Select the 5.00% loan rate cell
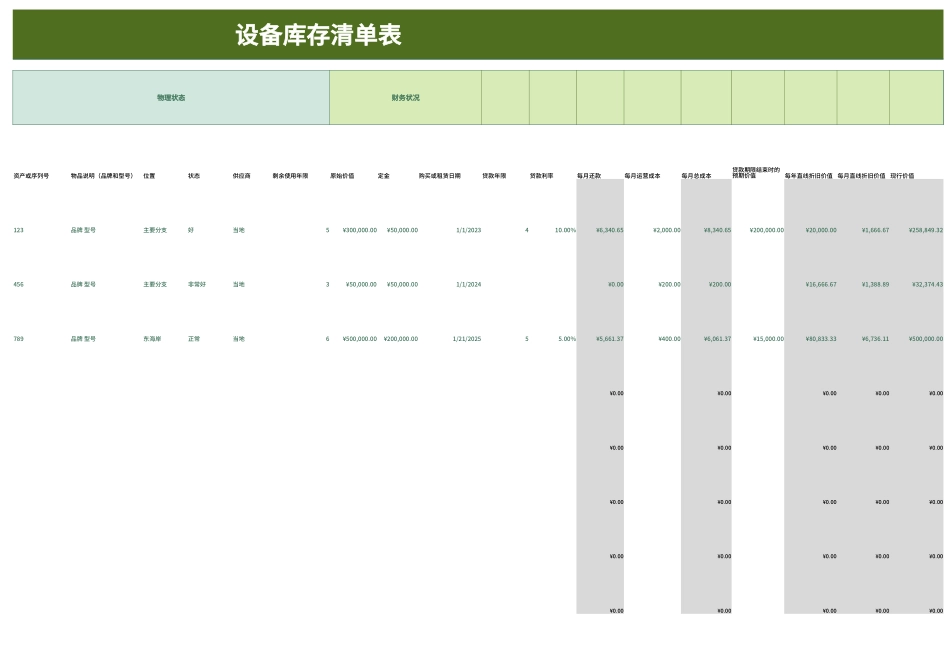The image size is (950, 672). pos(567,339)
